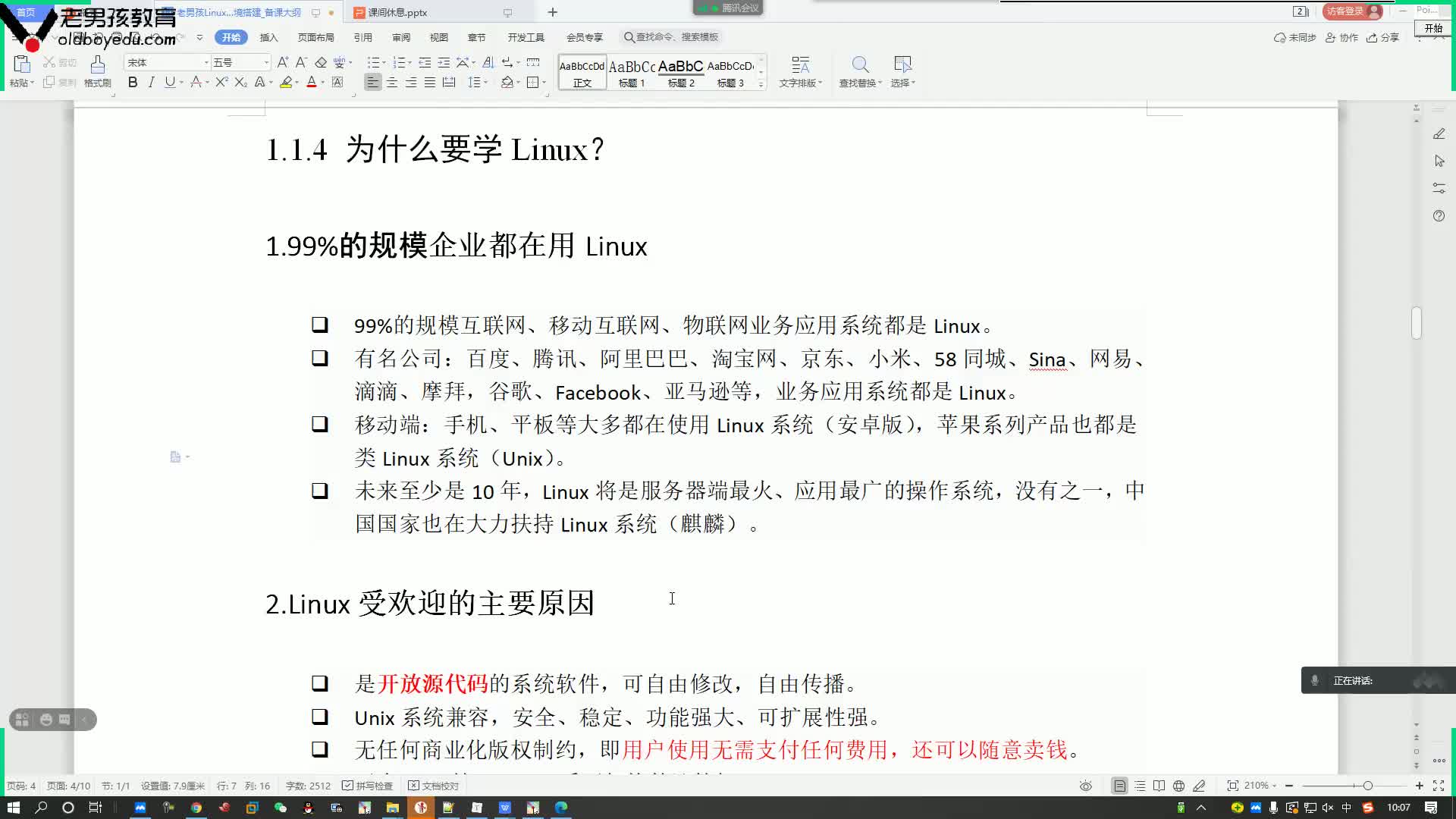The width and height of the screenshot is (1456, 819).
Task: Click the 协作 collaborate button
Action: click(1341, 37)
